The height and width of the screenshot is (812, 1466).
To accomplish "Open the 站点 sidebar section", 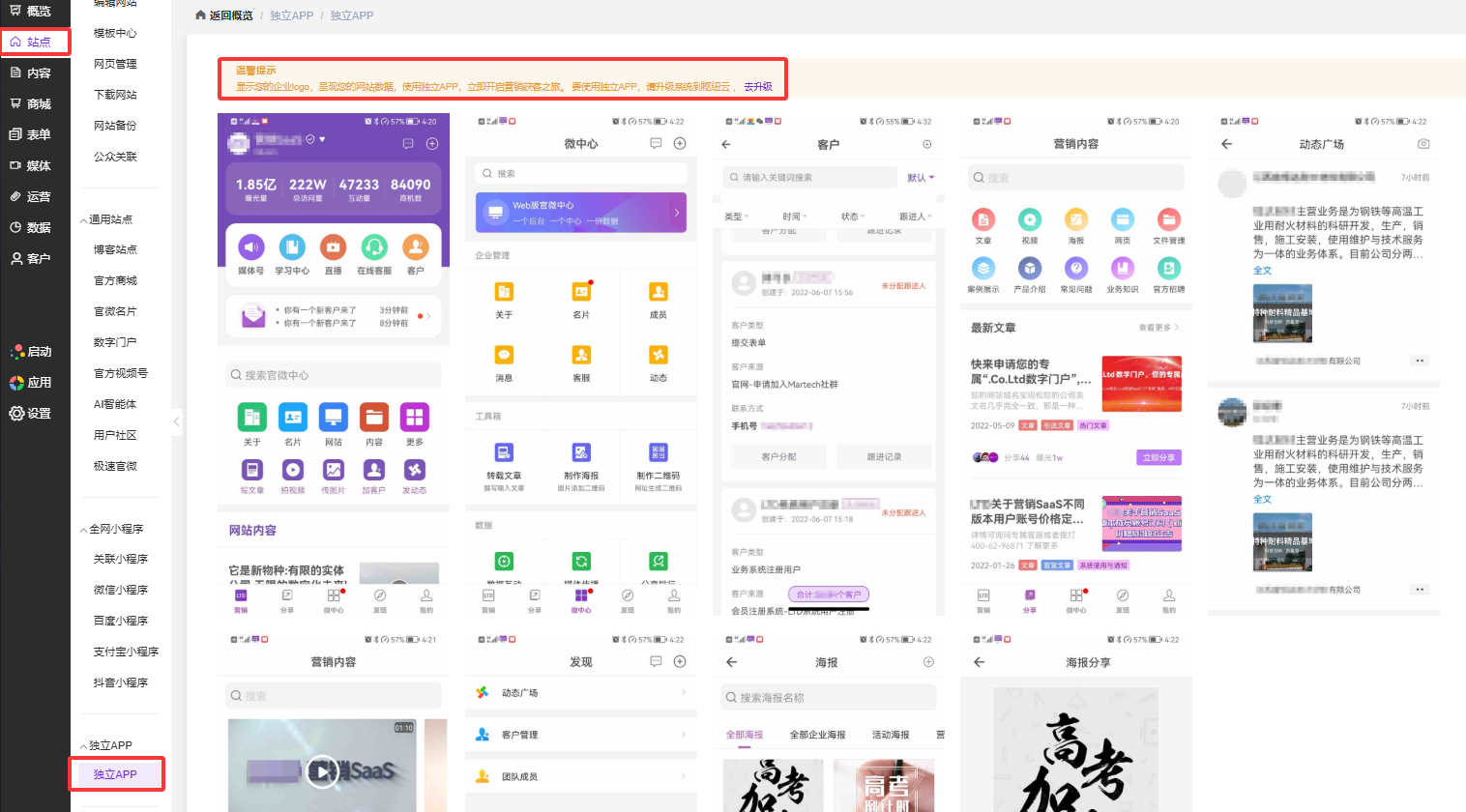I will click(x=36, y=42).
